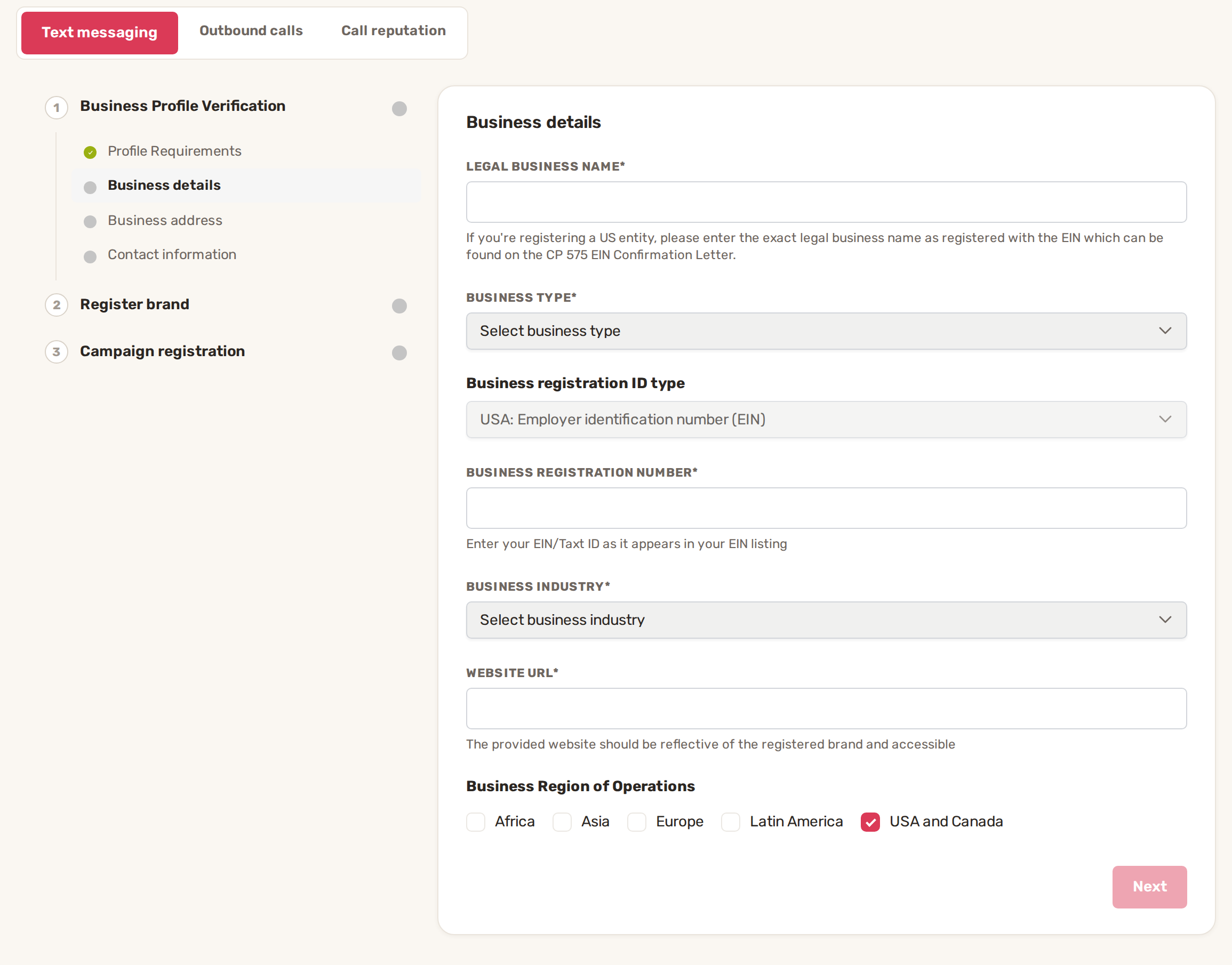Select step 2 Register brand
This screenshot has height=965, width=1232.
click(x=134, y=304)
